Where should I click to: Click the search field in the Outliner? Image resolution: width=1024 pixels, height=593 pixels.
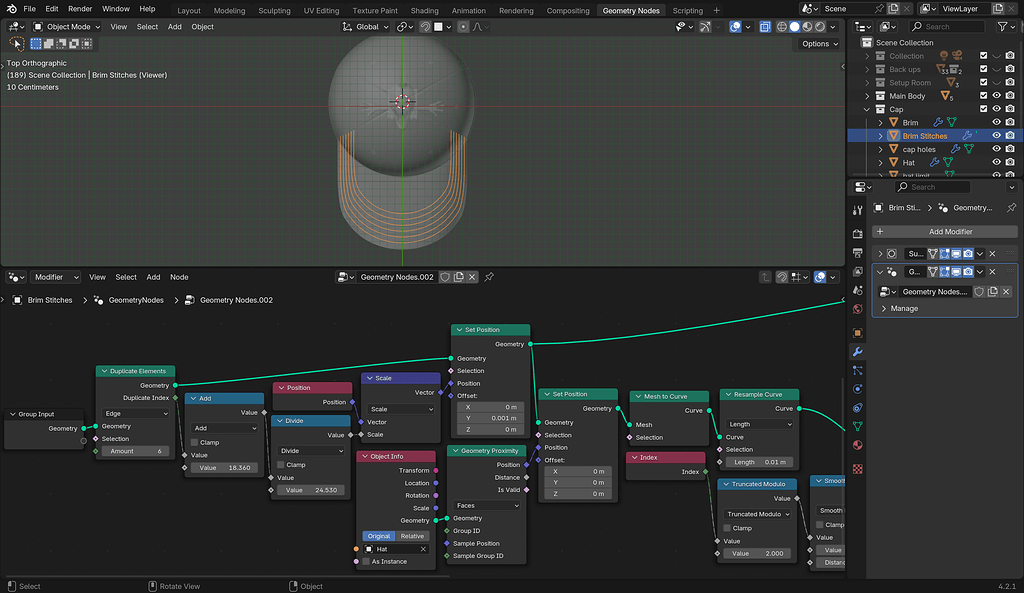tap(947, 26)
